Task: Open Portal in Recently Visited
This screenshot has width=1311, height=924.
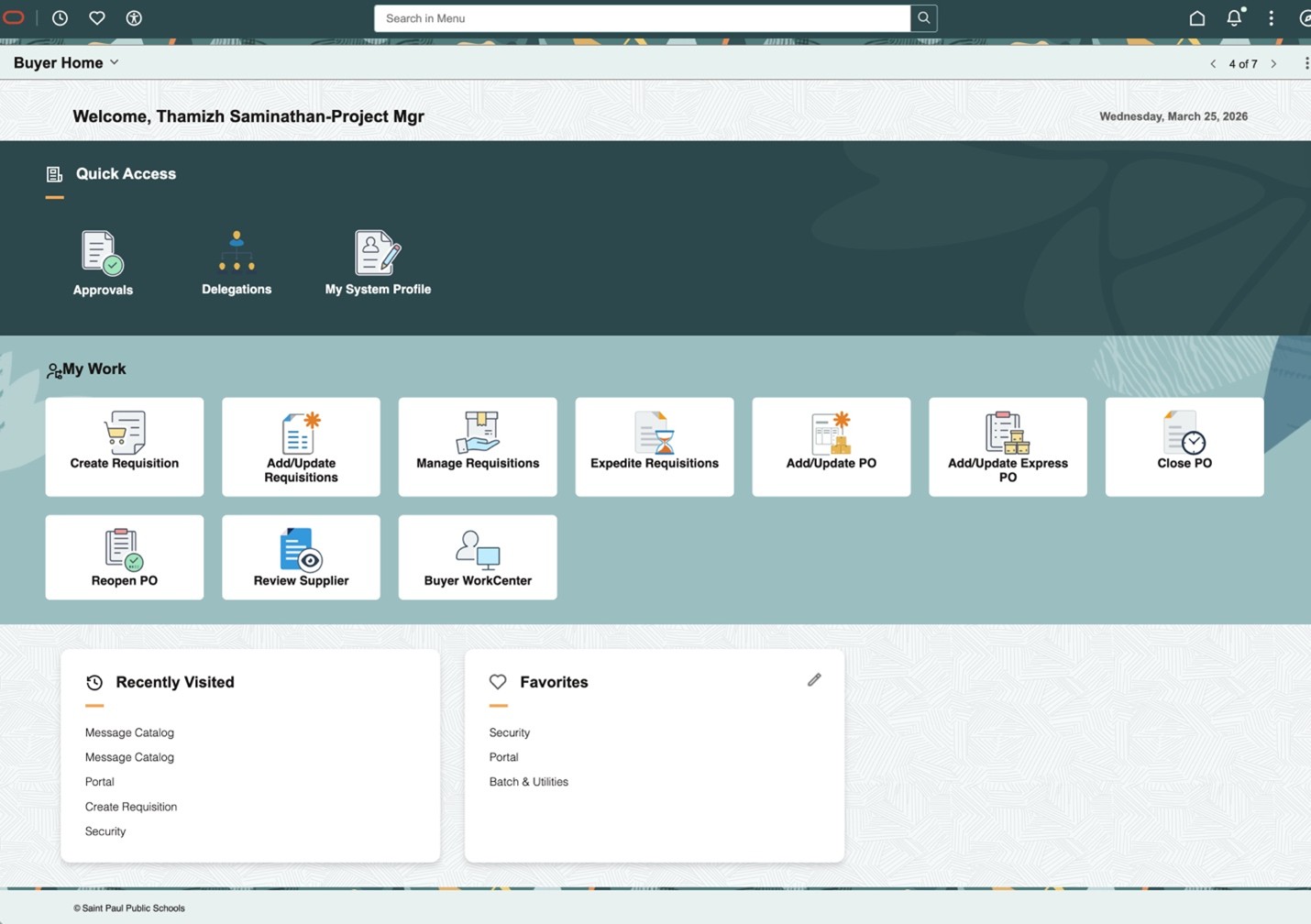Action: [x=100, y=782]
